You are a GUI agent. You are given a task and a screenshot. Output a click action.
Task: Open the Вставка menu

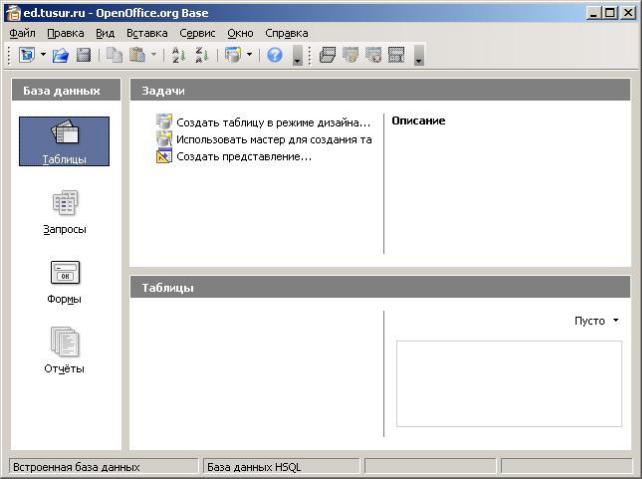pos(147,33)
